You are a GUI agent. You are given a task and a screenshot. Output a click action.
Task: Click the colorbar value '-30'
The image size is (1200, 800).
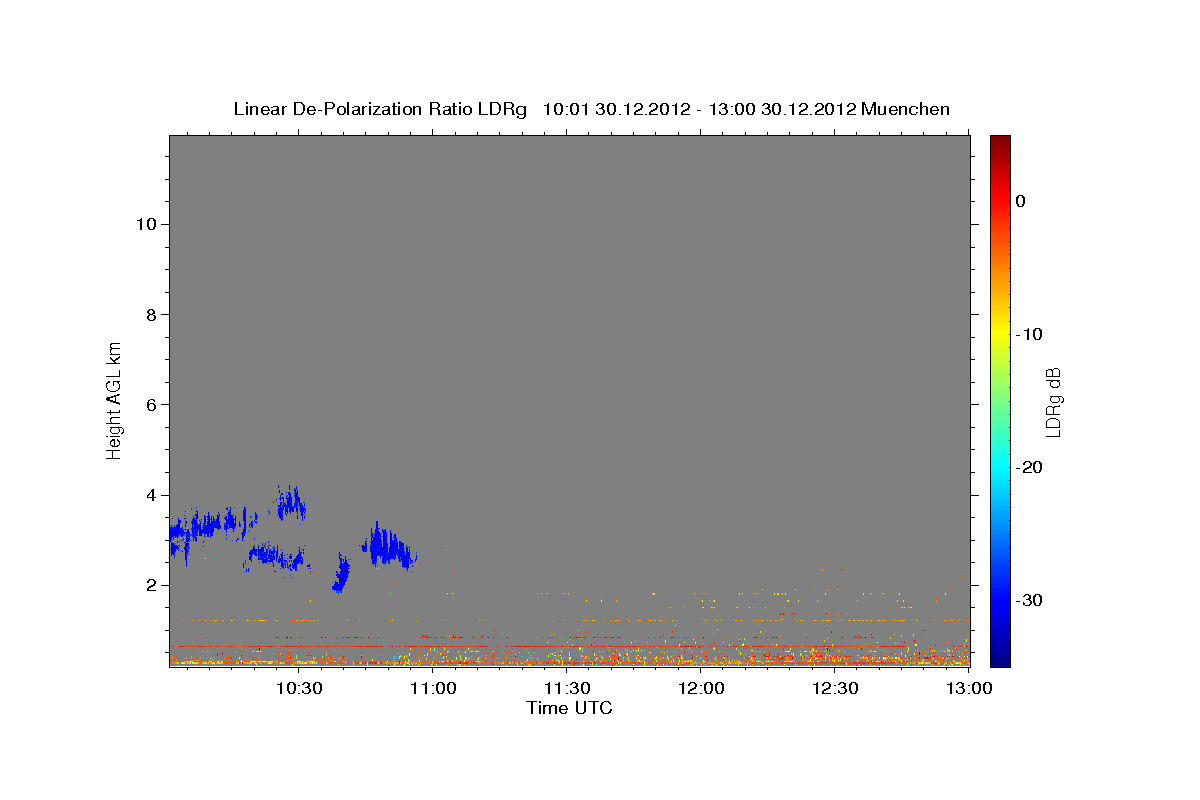click(x=1030, y=601)
